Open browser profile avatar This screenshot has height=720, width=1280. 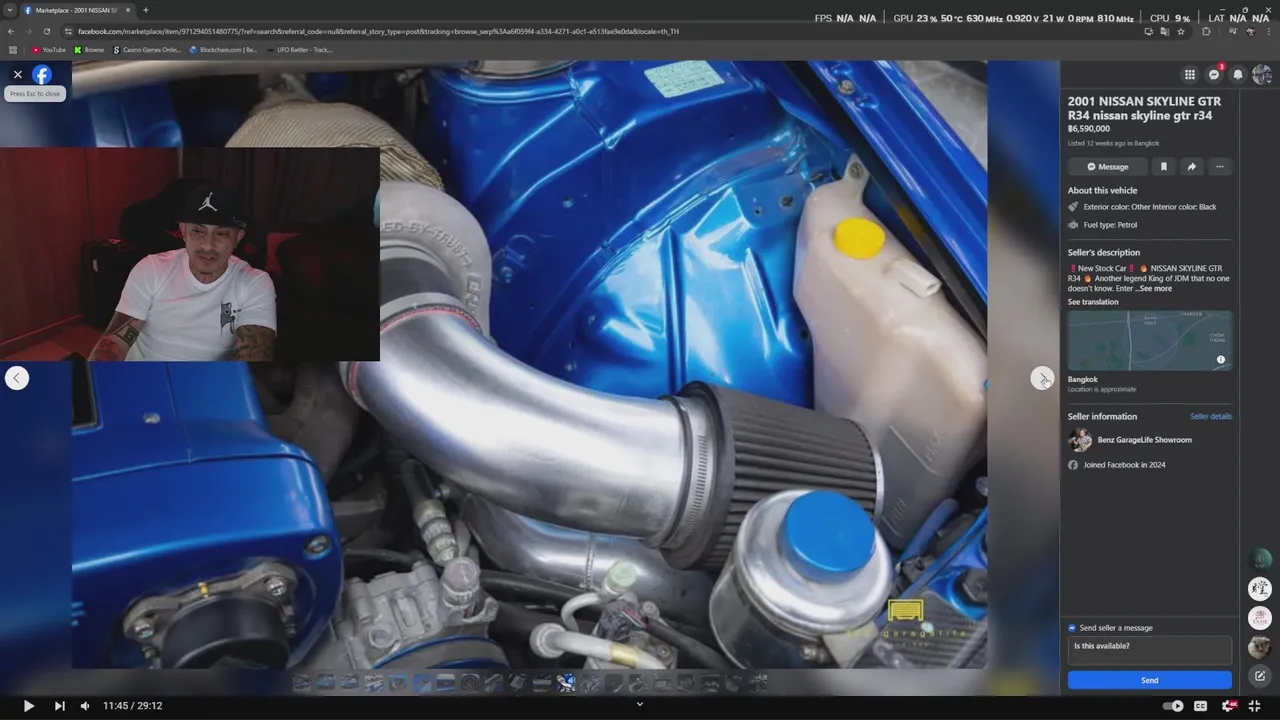(1250, 31)
